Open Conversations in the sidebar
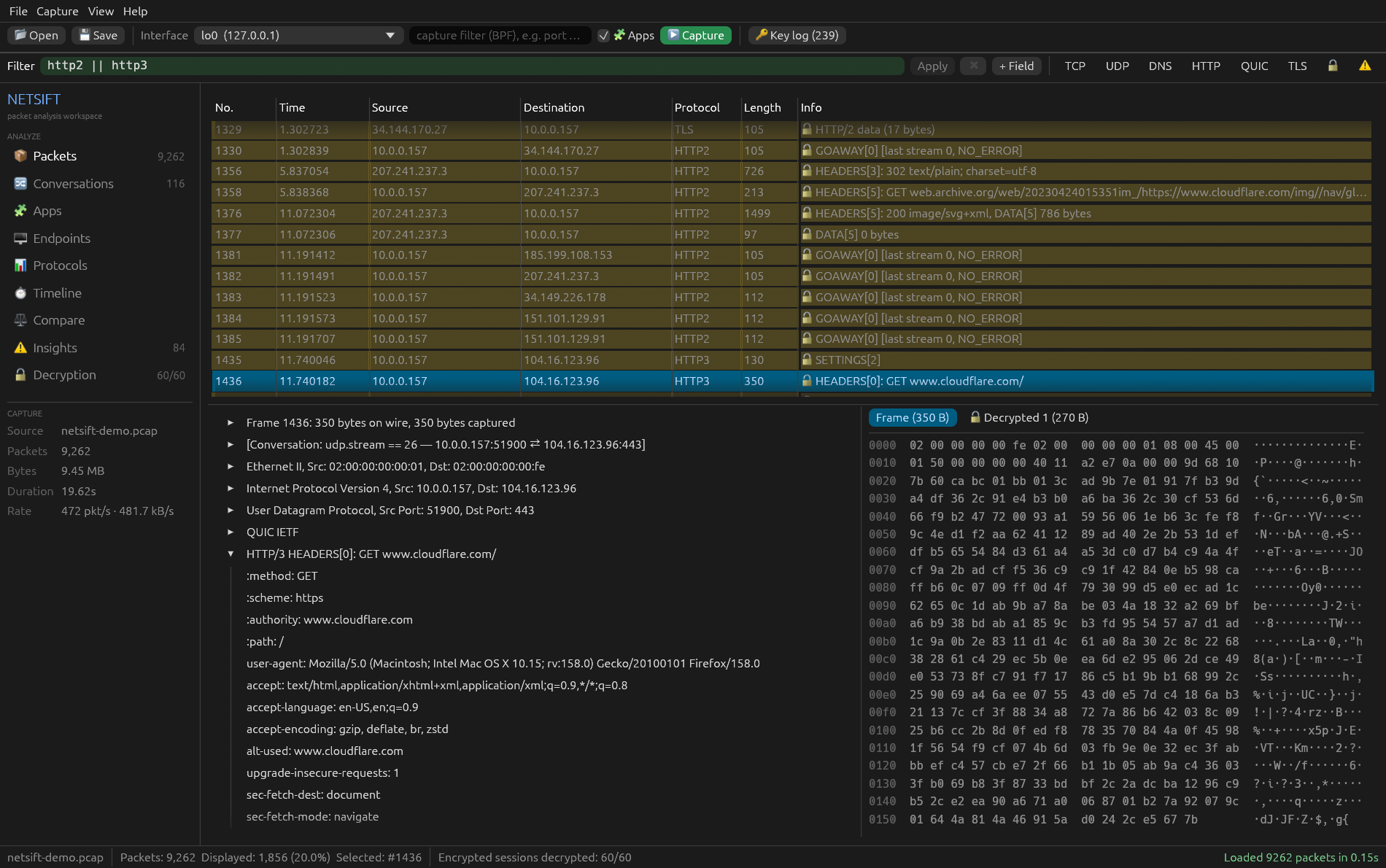 pyautogui.click(x=99, y=184)
